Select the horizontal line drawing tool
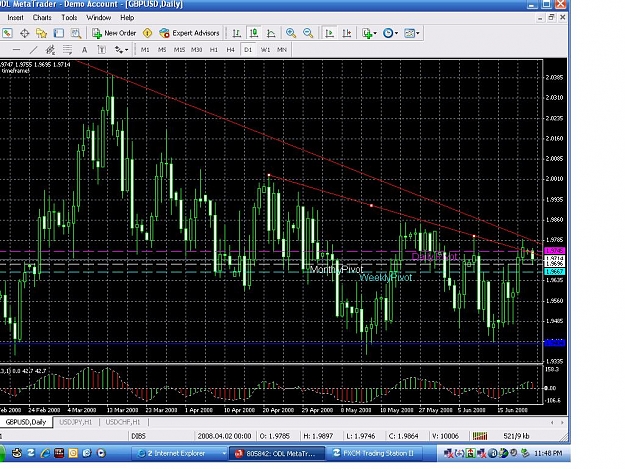The height and width of the screenshot is (469, 625). tap(16, 50)
